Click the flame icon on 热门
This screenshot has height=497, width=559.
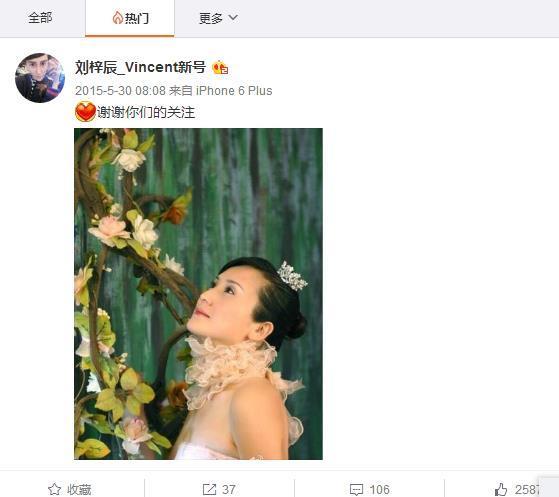coord(117,17)
